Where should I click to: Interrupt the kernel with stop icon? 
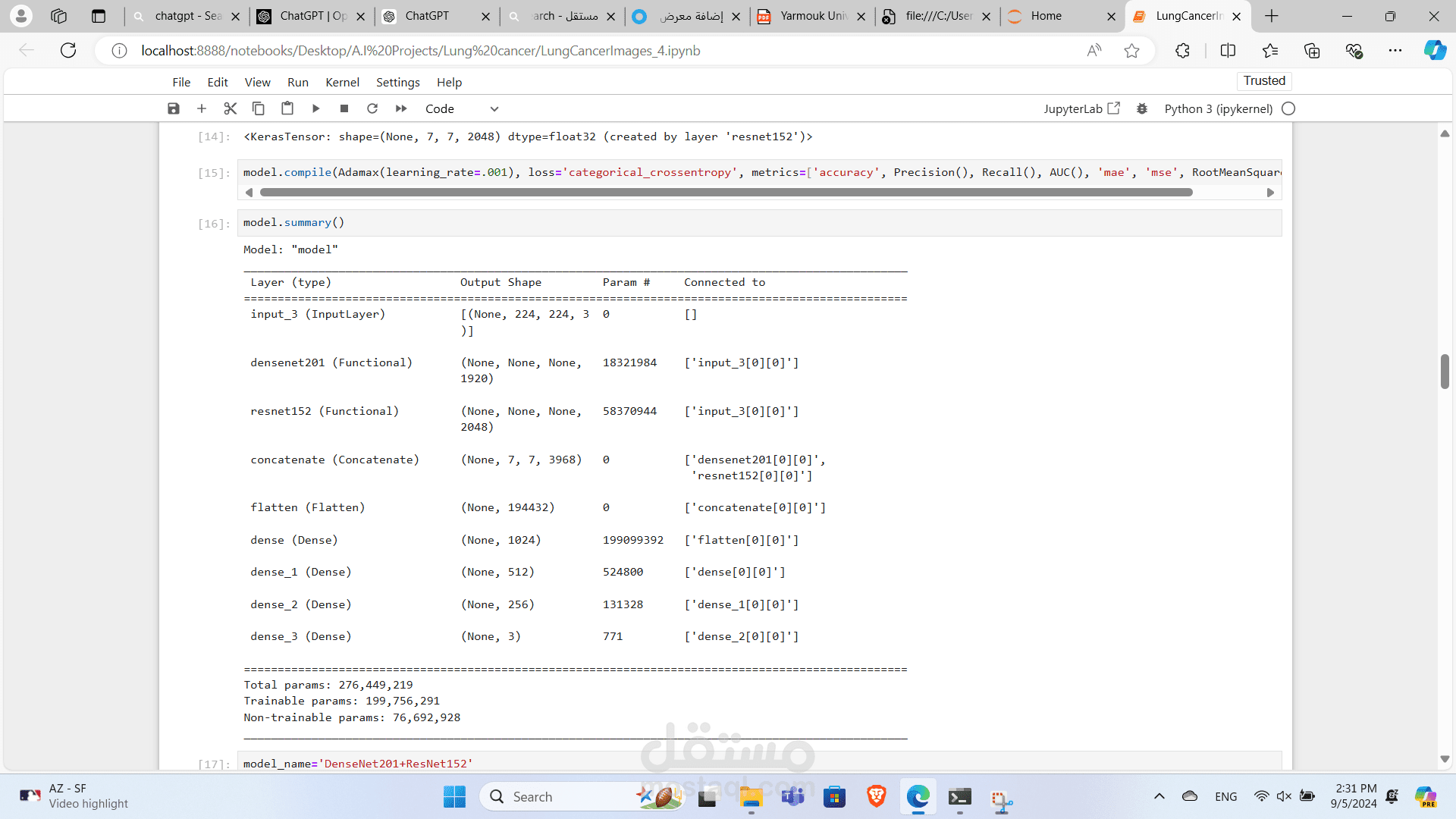[x=344, y=108]
